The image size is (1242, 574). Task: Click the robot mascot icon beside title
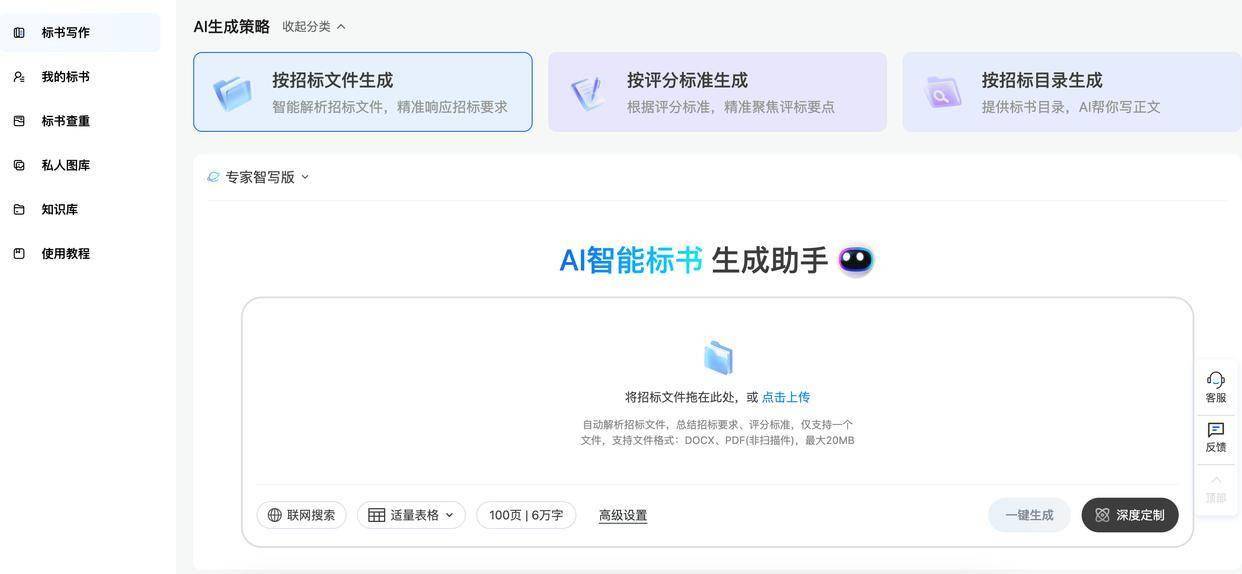click(x=855, y=261)
